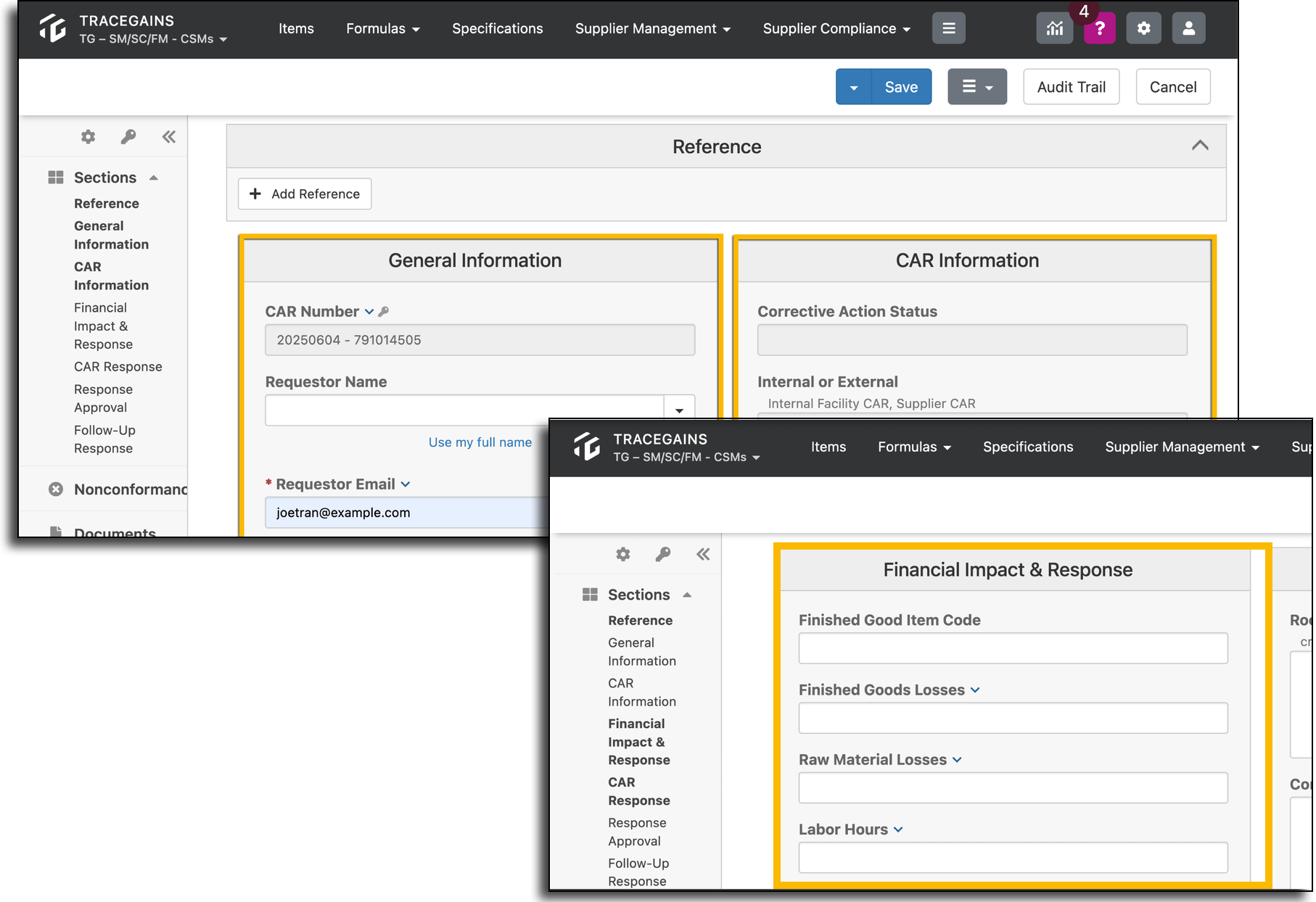Open the Save button dropdown arrow
The image size is (1316, 902).
click(x=854, y=87)
